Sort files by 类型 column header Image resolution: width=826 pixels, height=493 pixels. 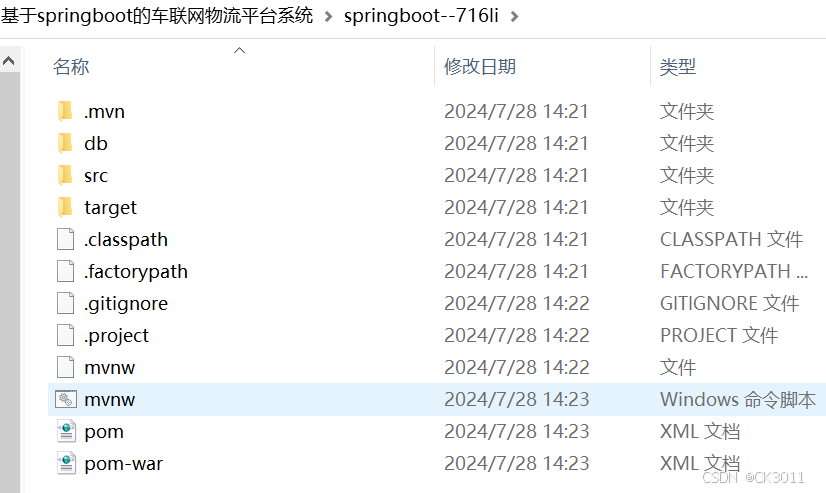point(678,67)
